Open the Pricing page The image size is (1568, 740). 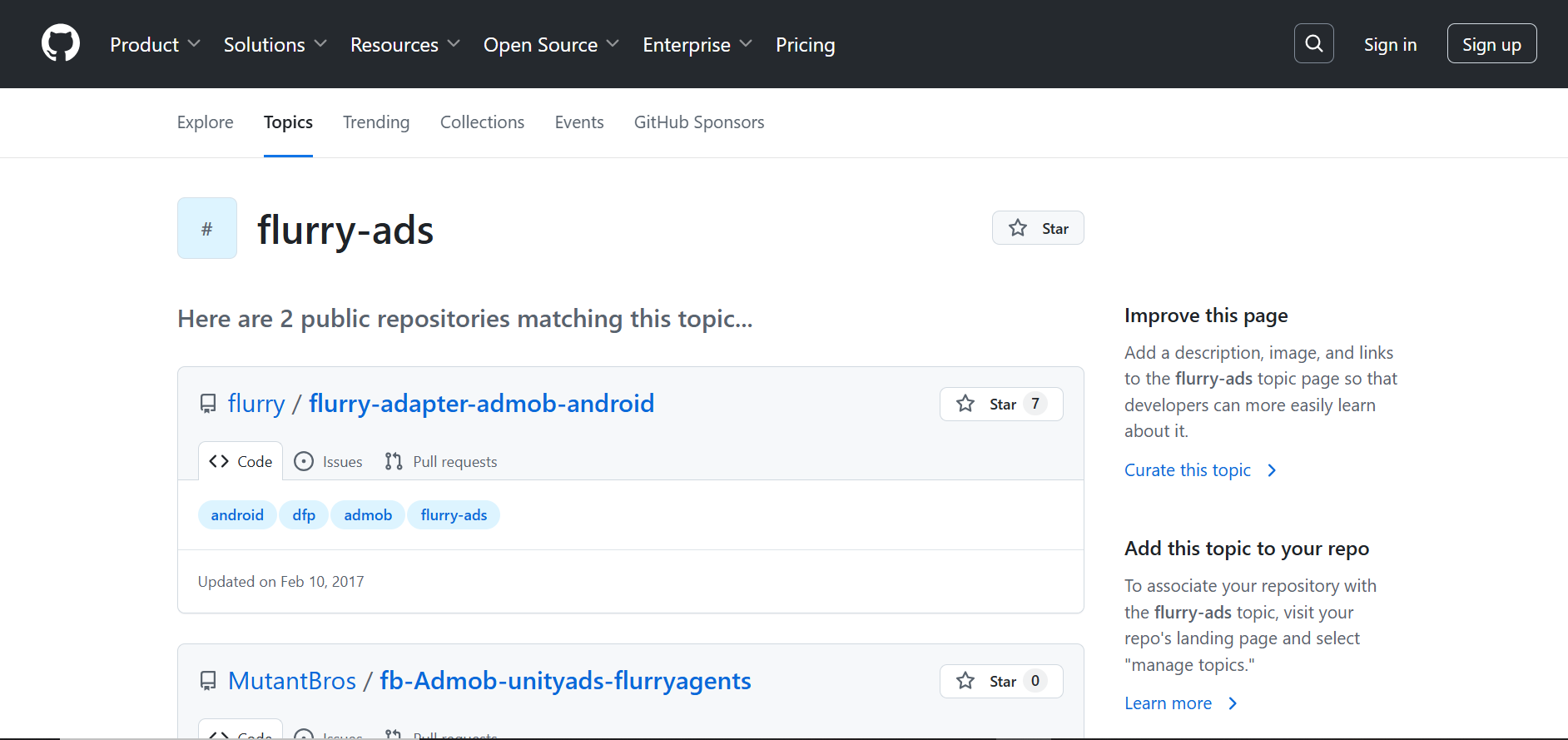pos(805,44)
